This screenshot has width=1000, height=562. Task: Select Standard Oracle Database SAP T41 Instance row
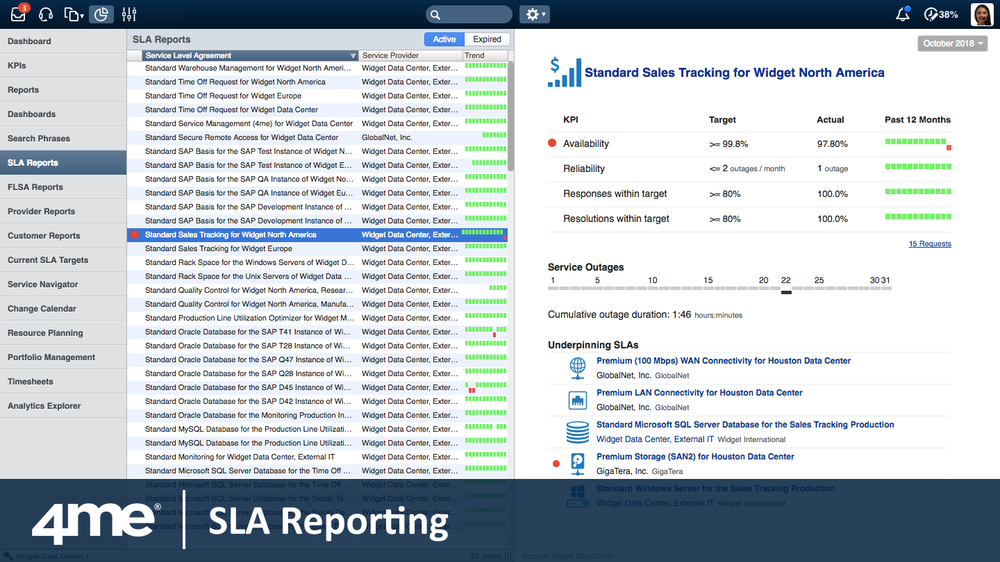pos(317,332)
